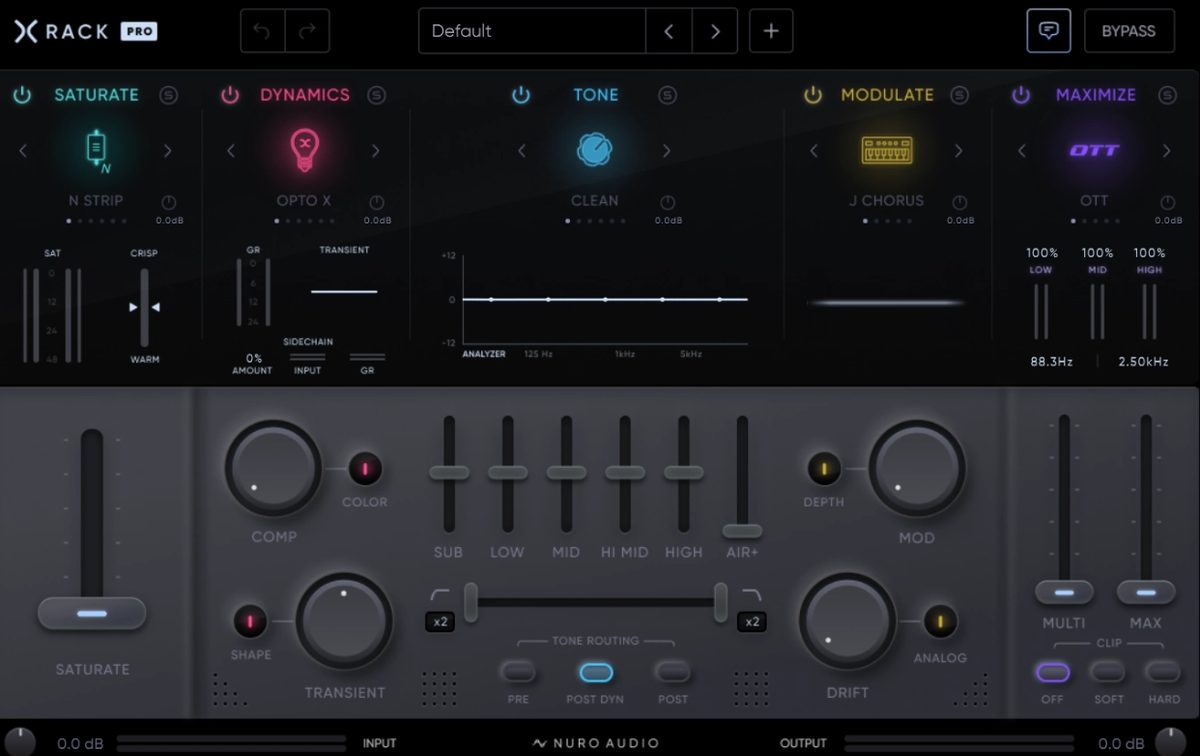This screenshot has width=1200, height=756.
Task: Toggle the Analog button beside Drift
Action: click(x=940, y=621)
